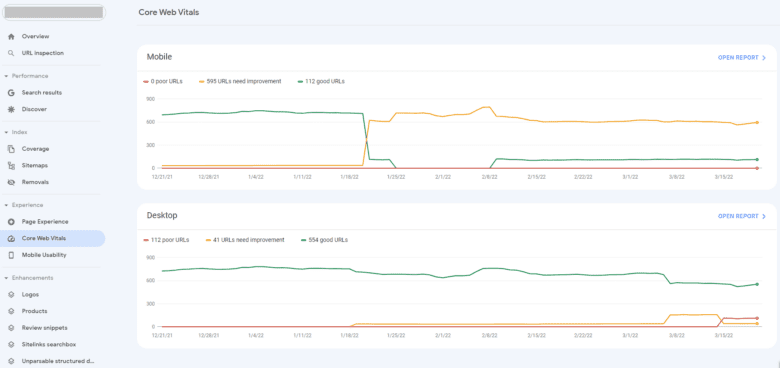Click the Mobile 595 URLs need improvement legend
The width and height of the screenshot is (780, 368).
pos(240,82)
